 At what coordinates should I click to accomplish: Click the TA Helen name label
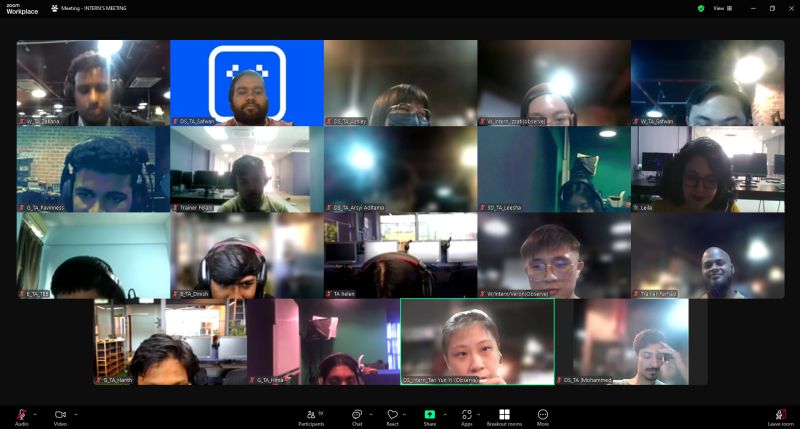(344, 294)
